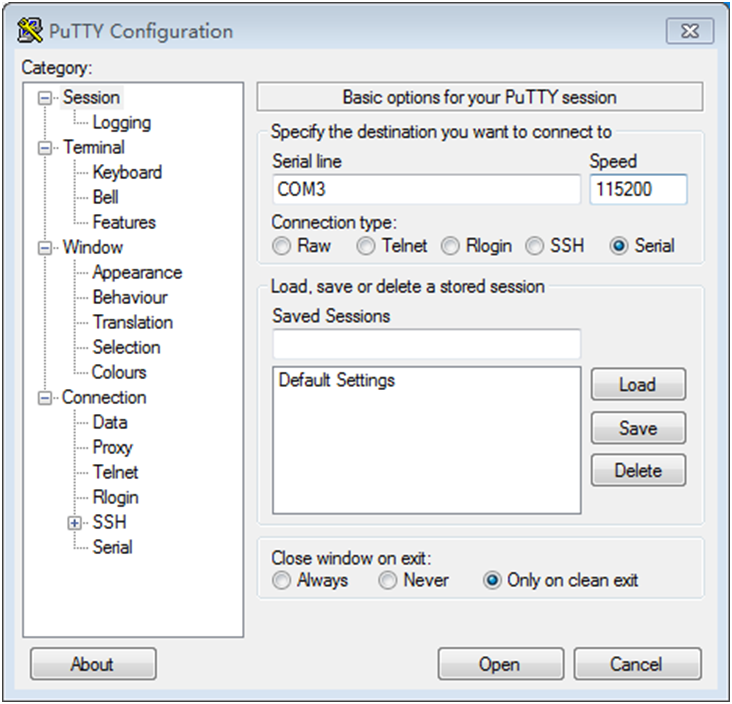This screenshot has width=732, height=704.
Task: Focus the Saved Sessions name field
Action: coord(426,344)
